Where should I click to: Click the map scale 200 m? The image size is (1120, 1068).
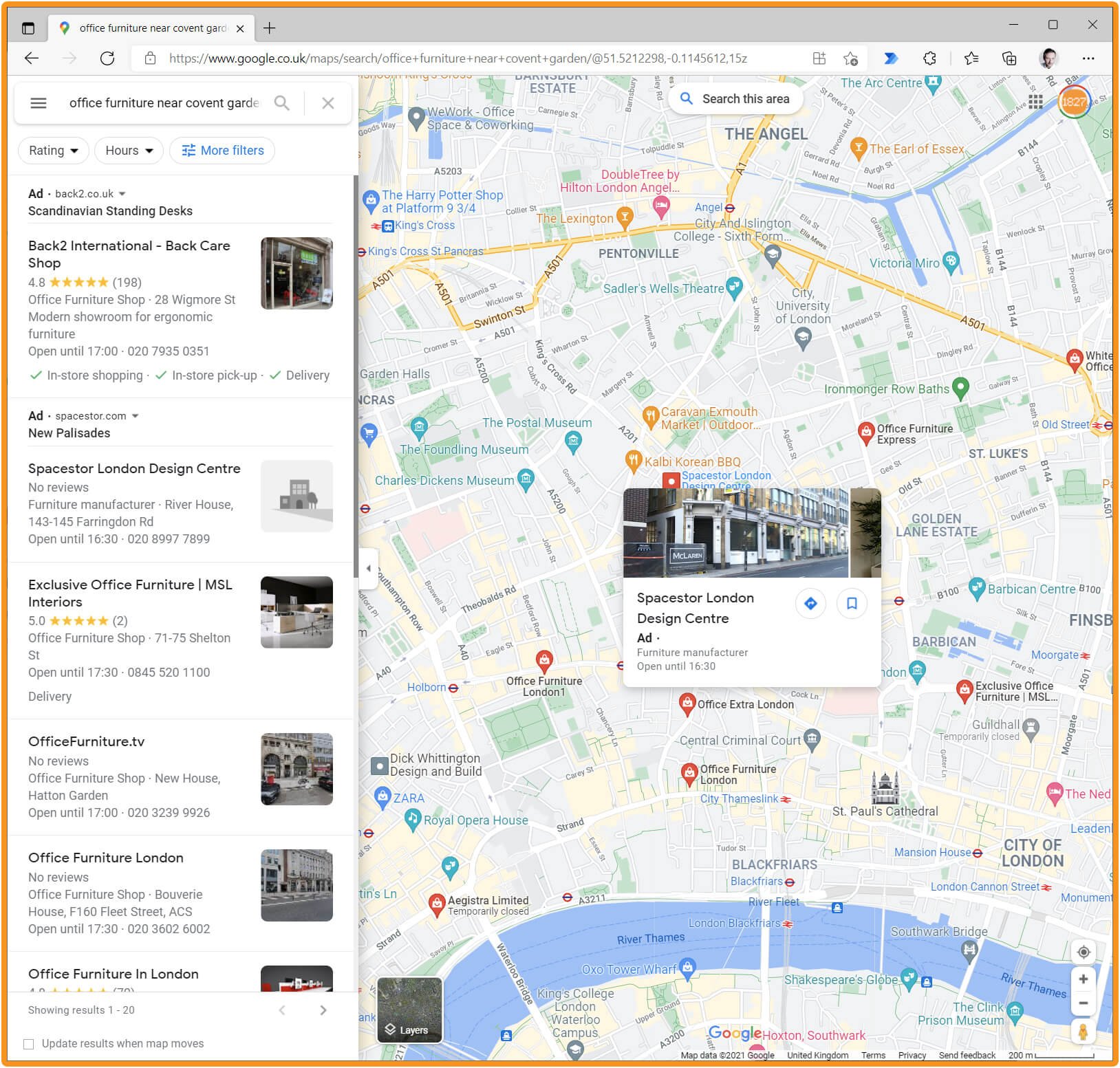tap(1052, 1056)
